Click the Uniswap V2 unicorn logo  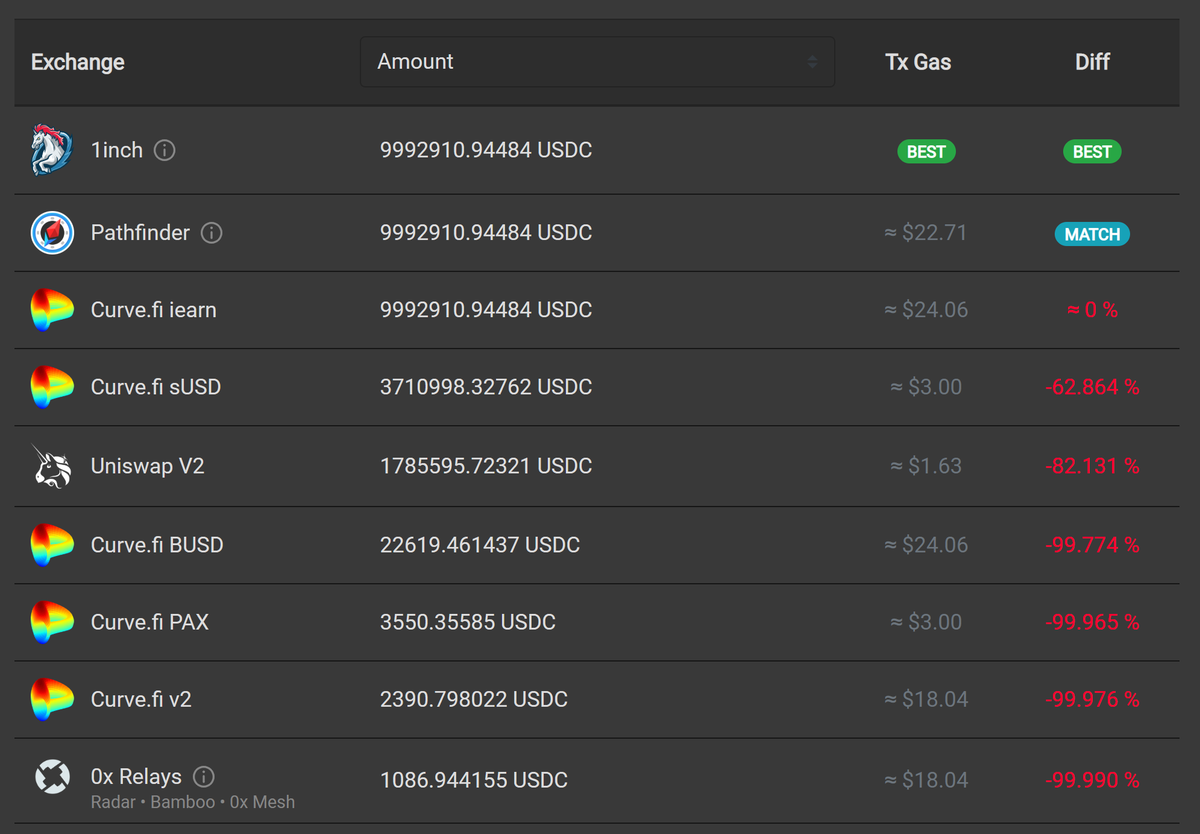tap(52, 466)
